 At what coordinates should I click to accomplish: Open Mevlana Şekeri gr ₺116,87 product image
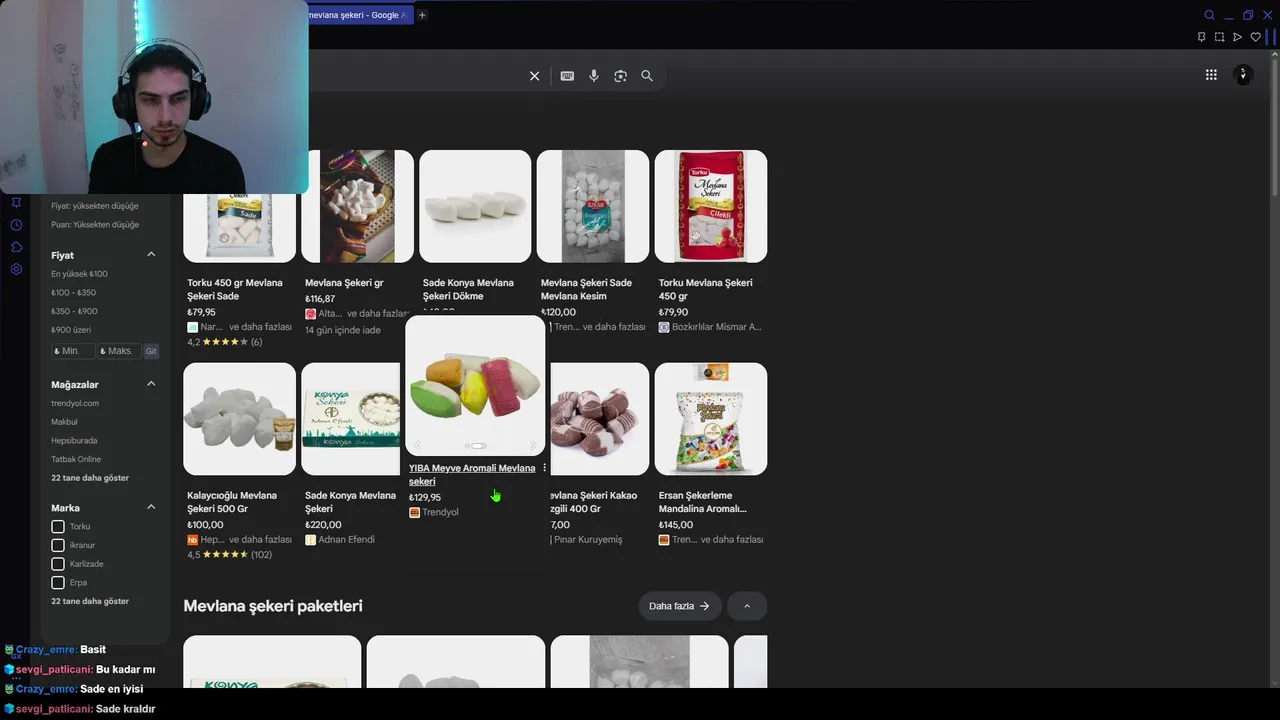click(357, 206)
